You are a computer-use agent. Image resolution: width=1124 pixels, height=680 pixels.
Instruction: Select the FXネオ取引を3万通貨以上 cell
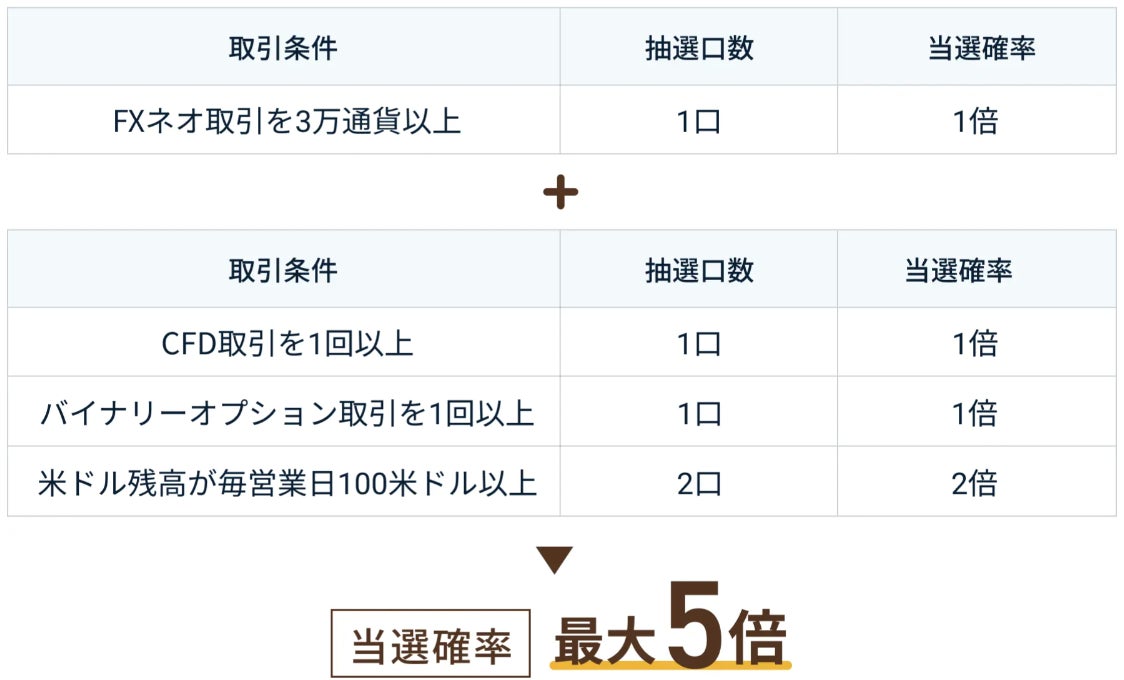click(283, 122)
